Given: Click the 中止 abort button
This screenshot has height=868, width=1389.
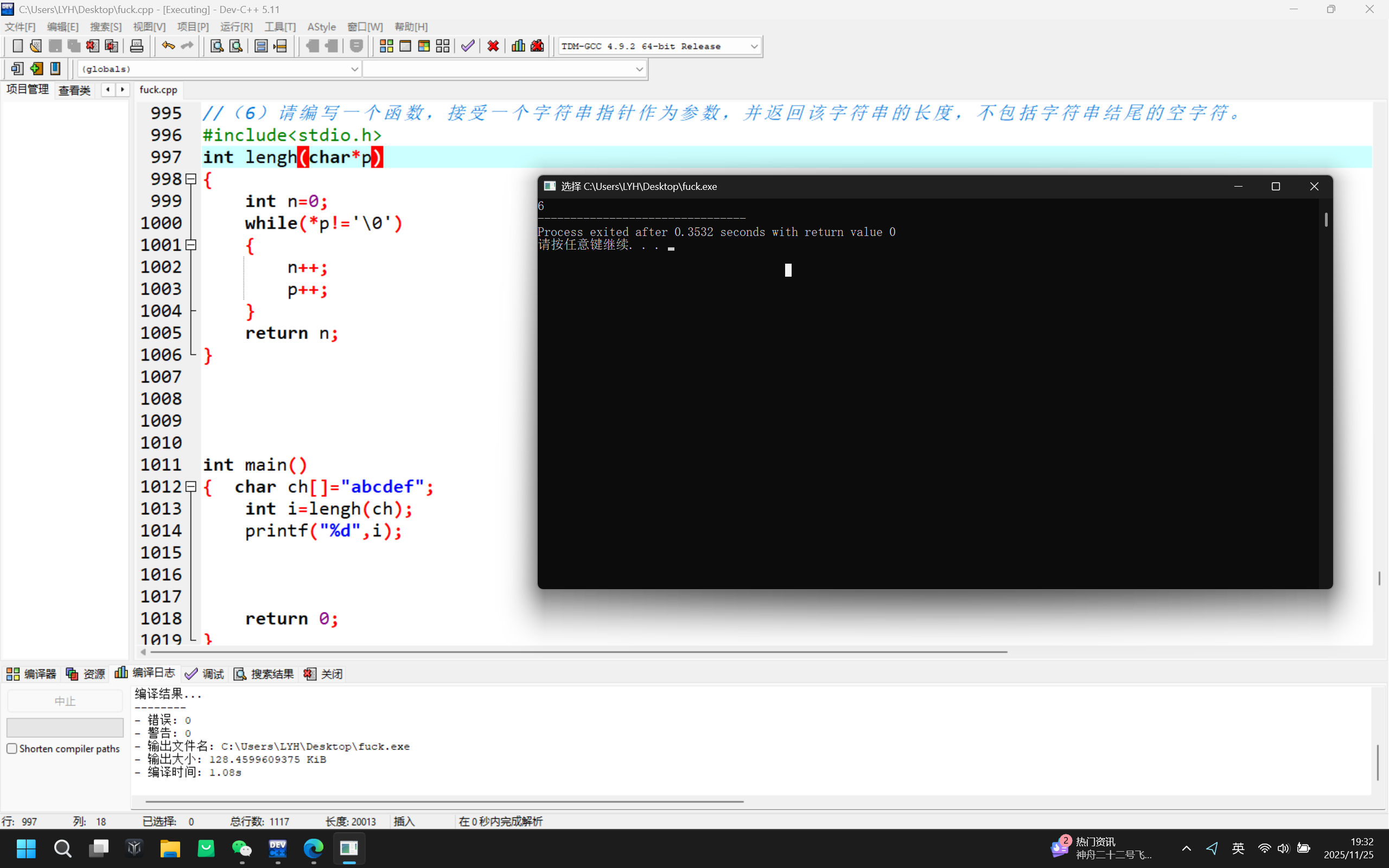Looking at the screenshot, I should pos(65,701).
